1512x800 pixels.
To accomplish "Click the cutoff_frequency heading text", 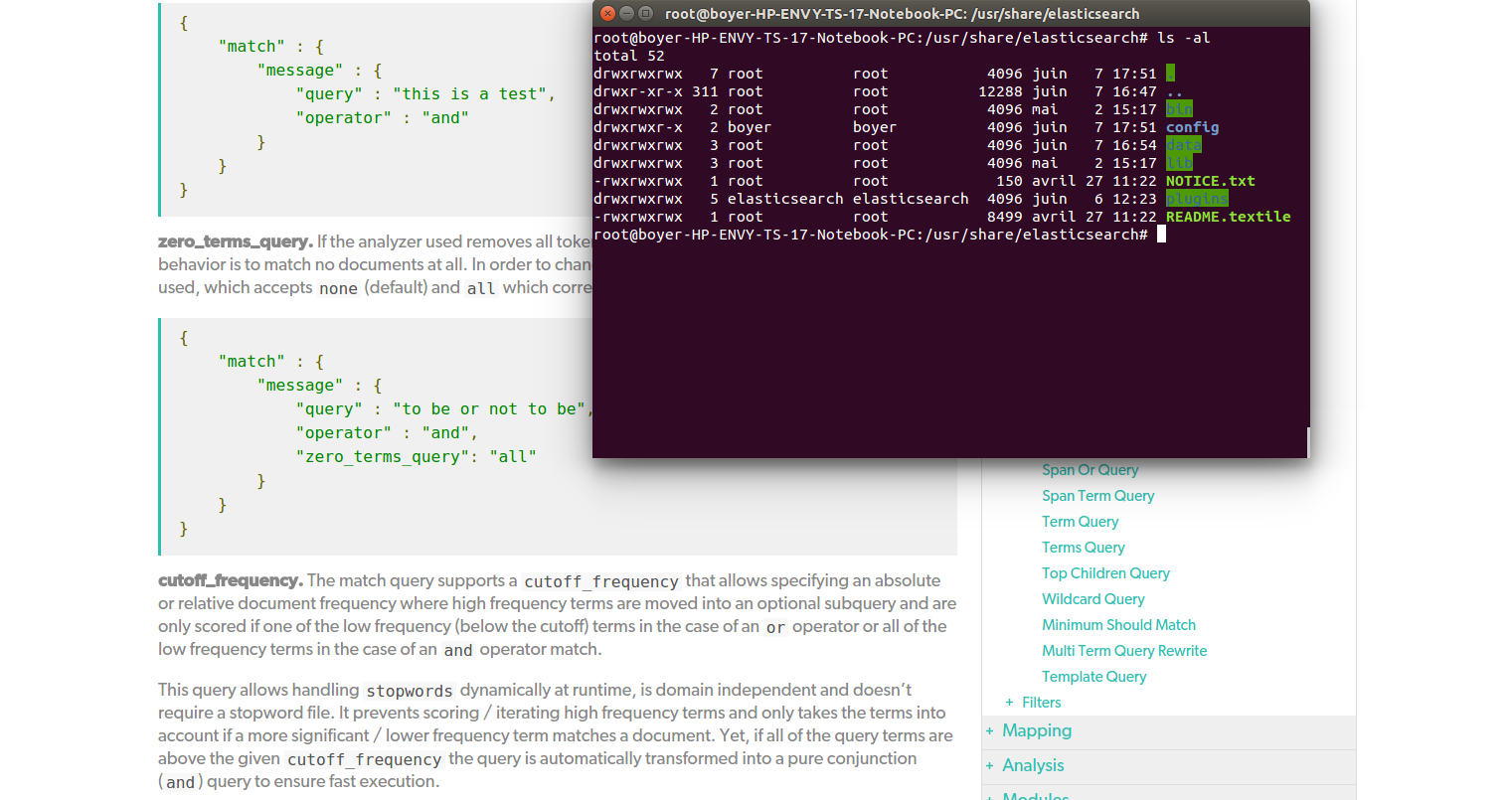I will (x=231, y=580).
